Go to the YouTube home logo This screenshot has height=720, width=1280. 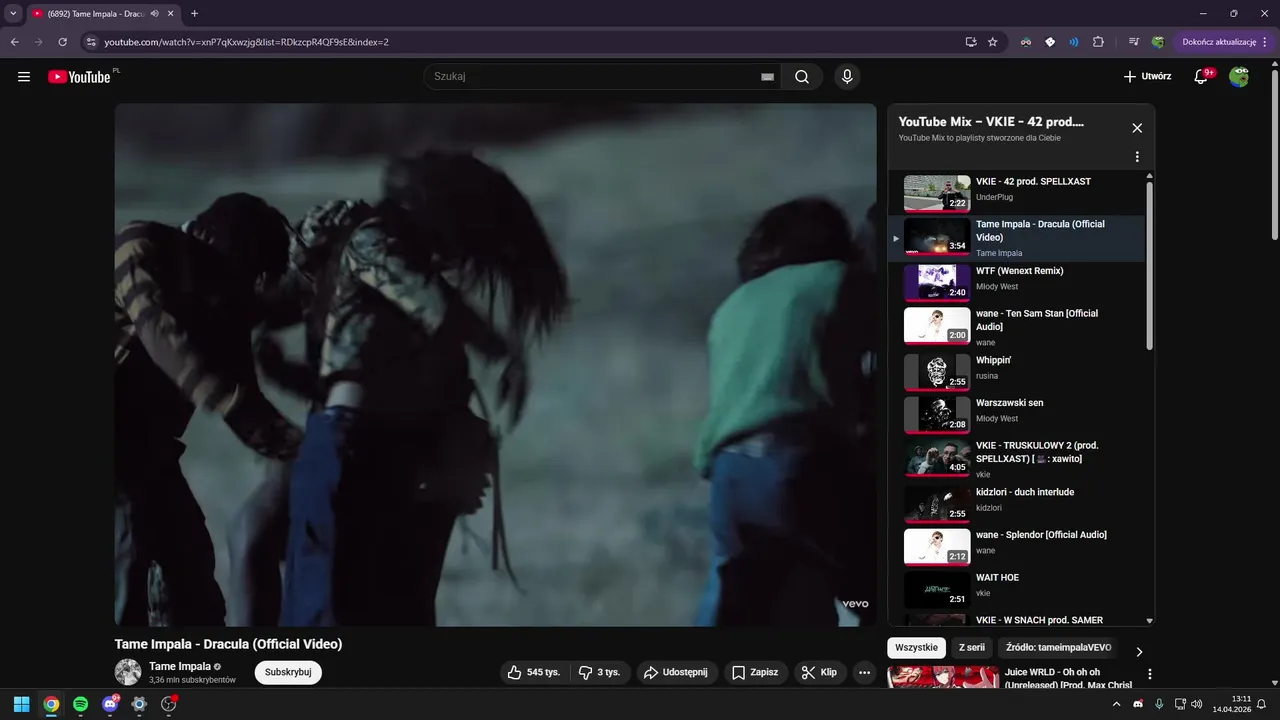click(79, 77)
